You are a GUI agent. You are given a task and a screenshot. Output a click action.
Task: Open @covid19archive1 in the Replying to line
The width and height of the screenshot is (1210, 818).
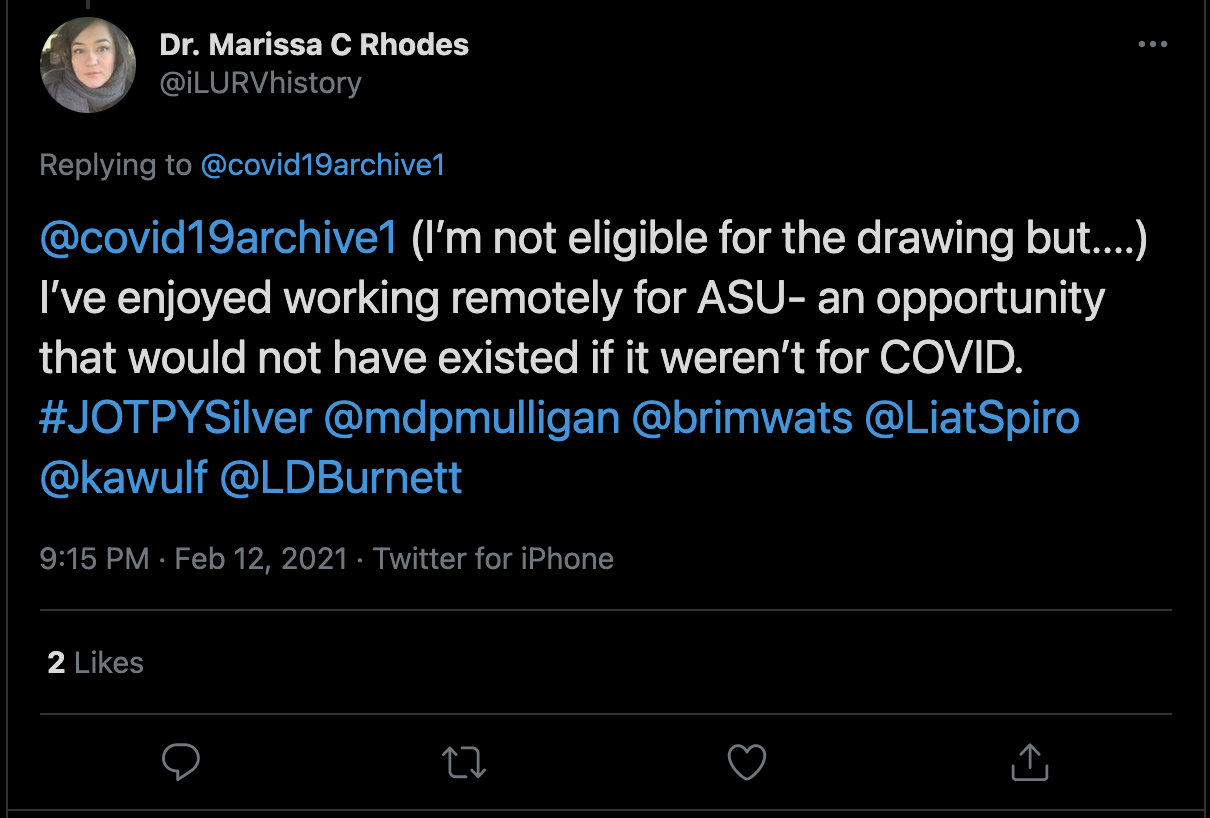(x=322, y=165)
